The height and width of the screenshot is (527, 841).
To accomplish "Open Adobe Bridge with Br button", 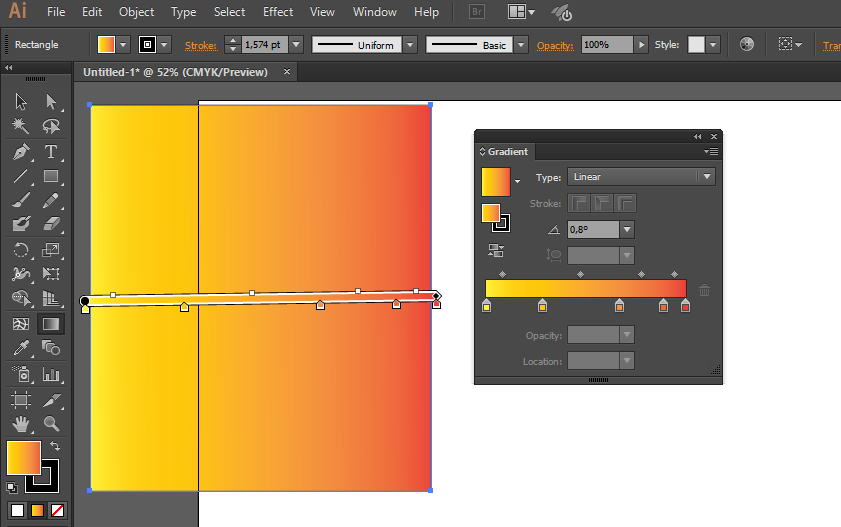I will pyautogui.click(x=476, y=12).
